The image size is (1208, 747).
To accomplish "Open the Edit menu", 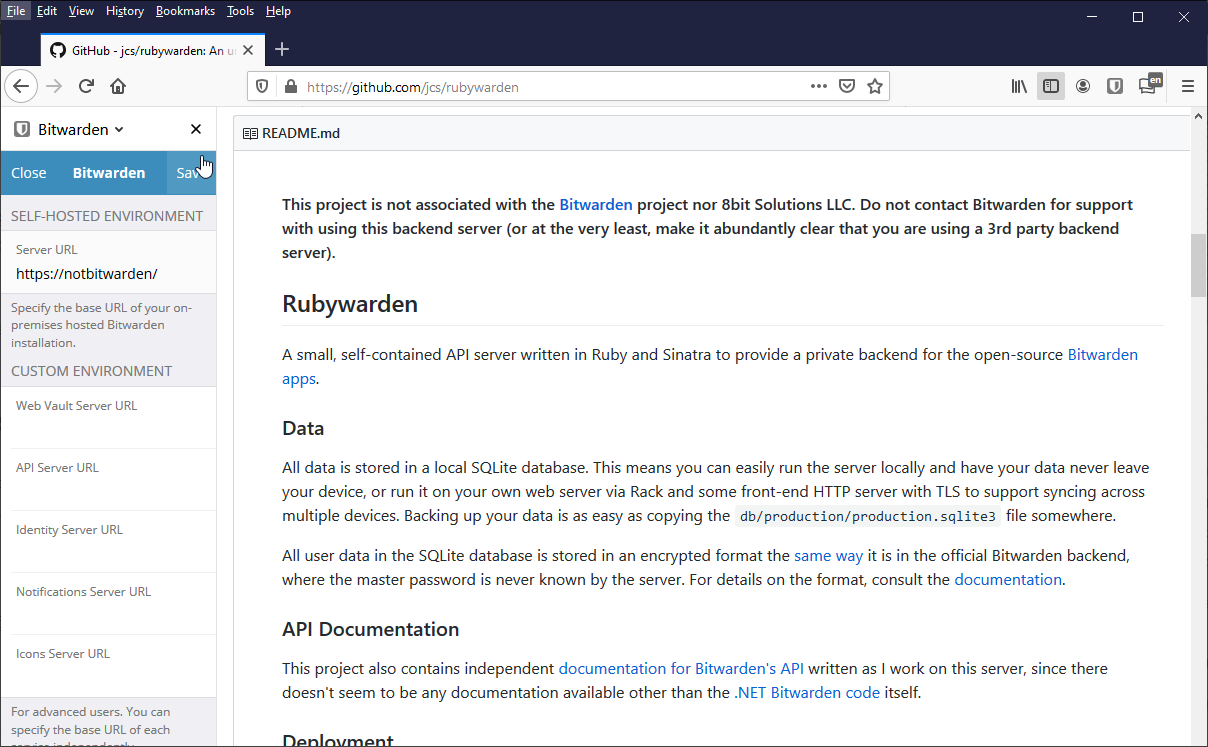I will (x=47, y=11).
